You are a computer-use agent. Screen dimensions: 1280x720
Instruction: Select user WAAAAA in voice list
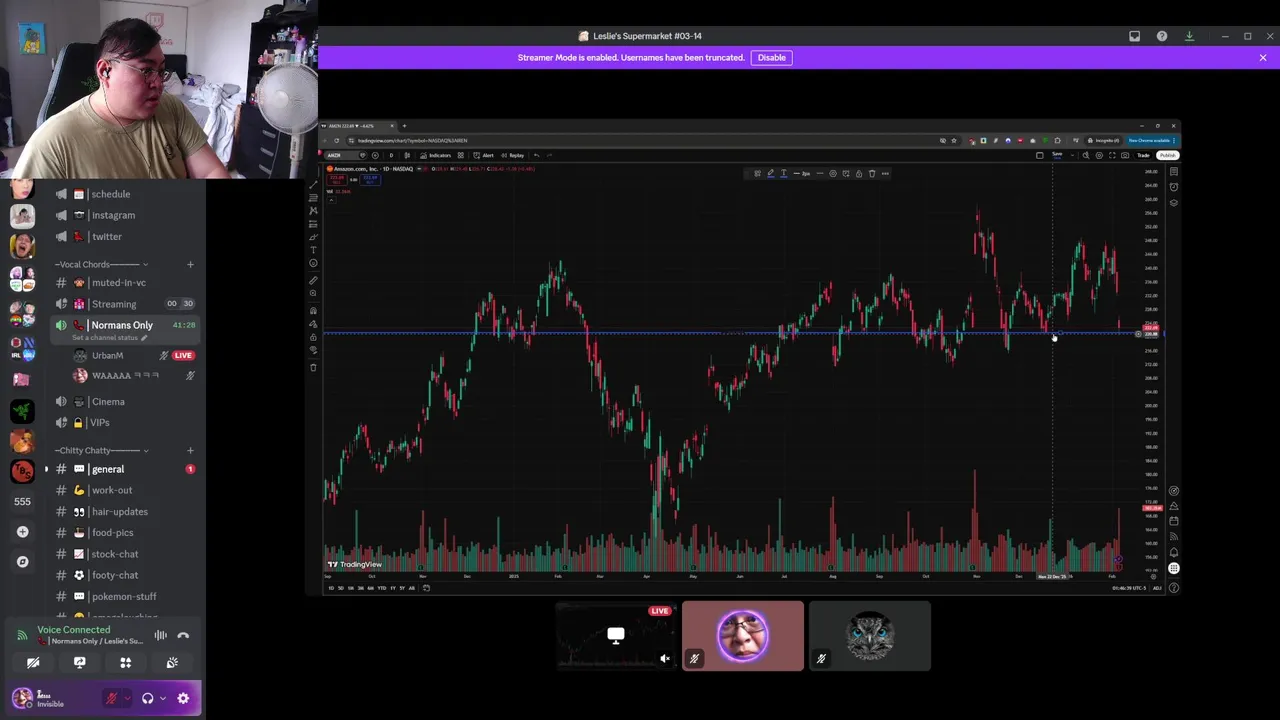point(124,376)
